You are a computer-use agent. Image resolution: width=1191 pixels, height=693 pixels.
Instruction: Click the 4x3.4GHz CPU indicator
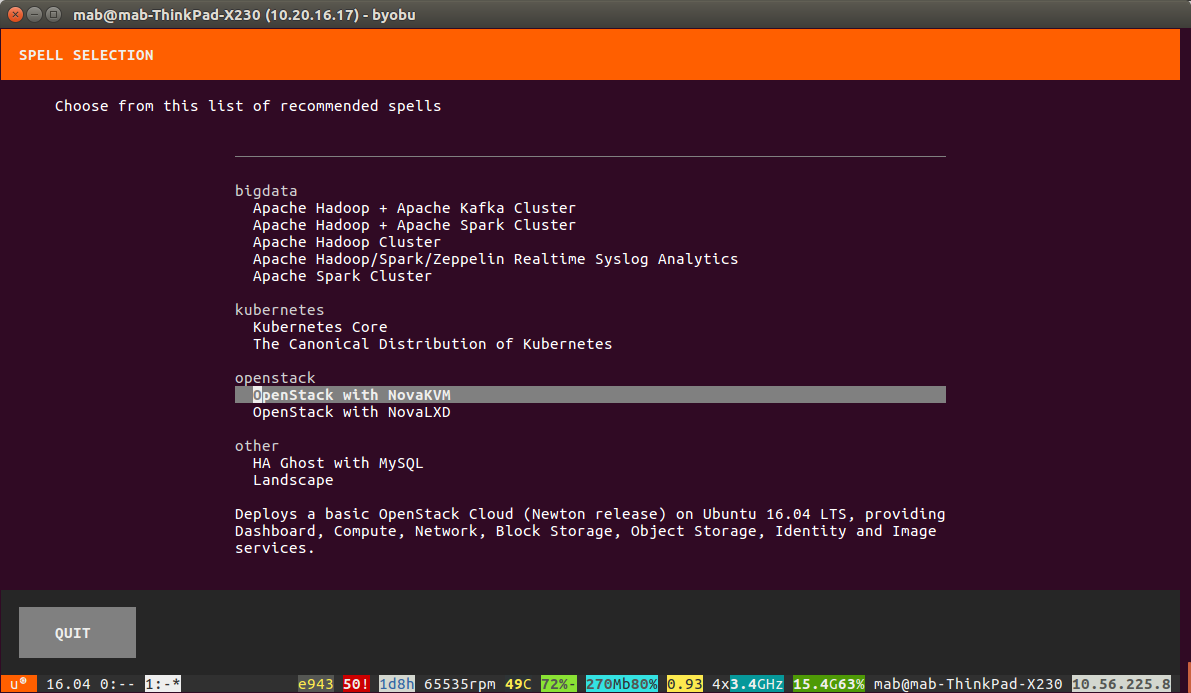tap(747, 684)
